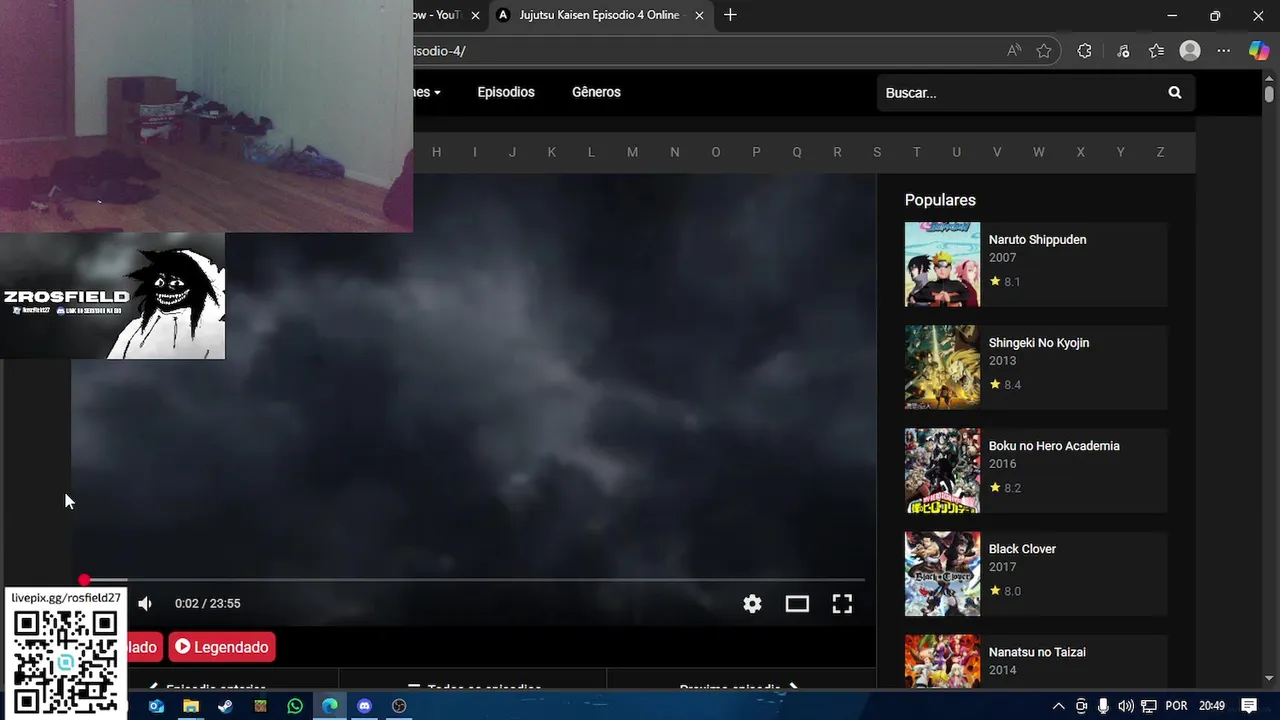The height and width of the screenshot is (720, 1280).
Task: Click the Read aloud icon in address bar
Action: click(1014, 51)
